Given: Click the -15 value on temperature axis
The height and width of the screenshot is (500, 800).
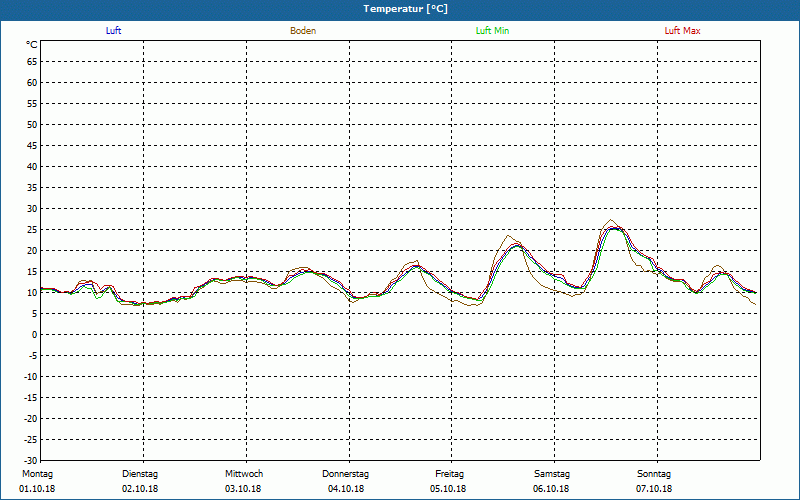Looking at the screenshot, I should (31, 397).
